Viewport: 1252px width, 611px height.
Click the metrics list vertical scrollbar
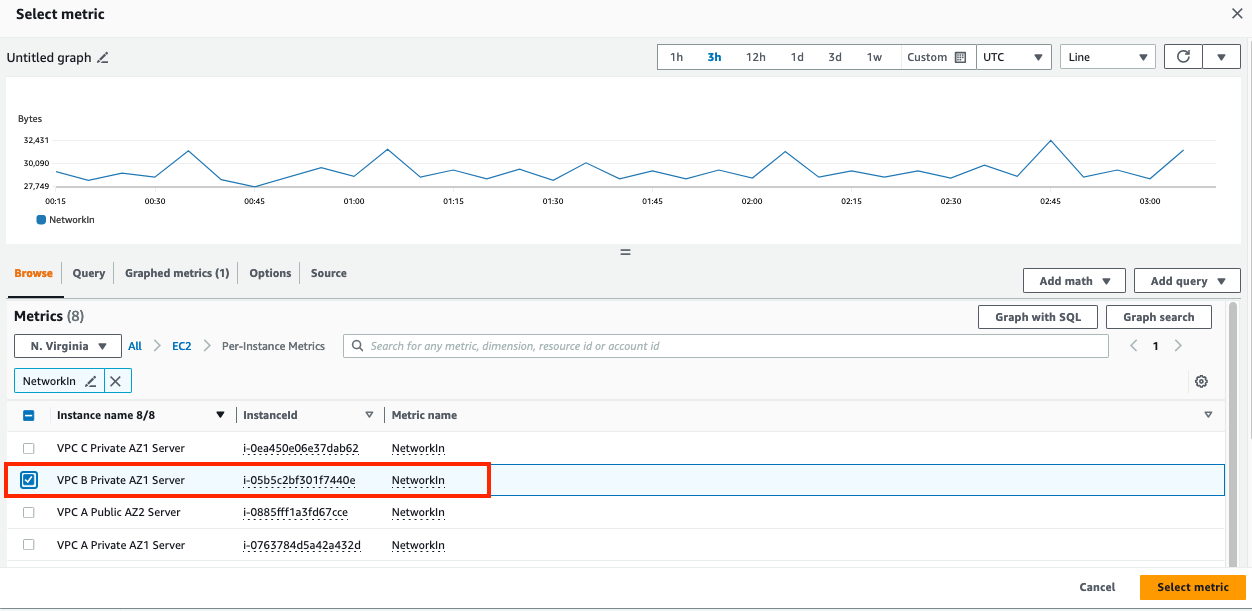pyautogui.click(x=1233, y=432)
